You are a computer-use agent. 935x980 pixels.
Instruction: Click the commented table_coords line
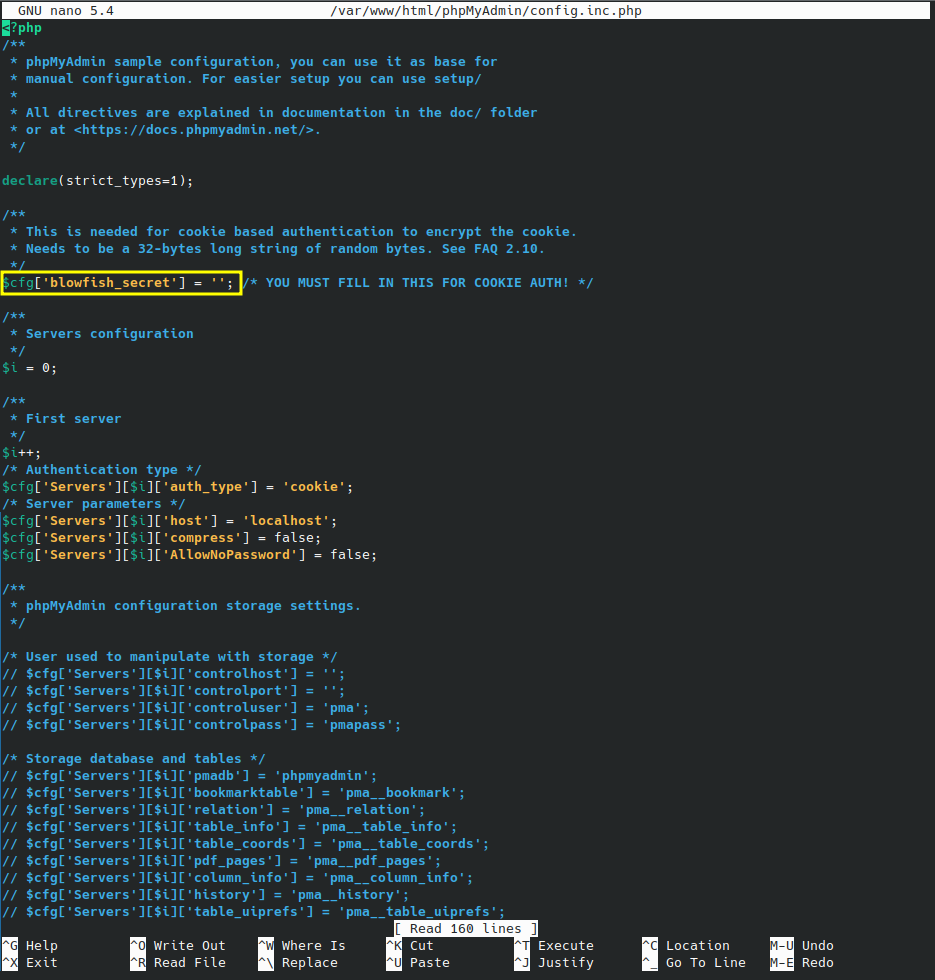point(246,844)
